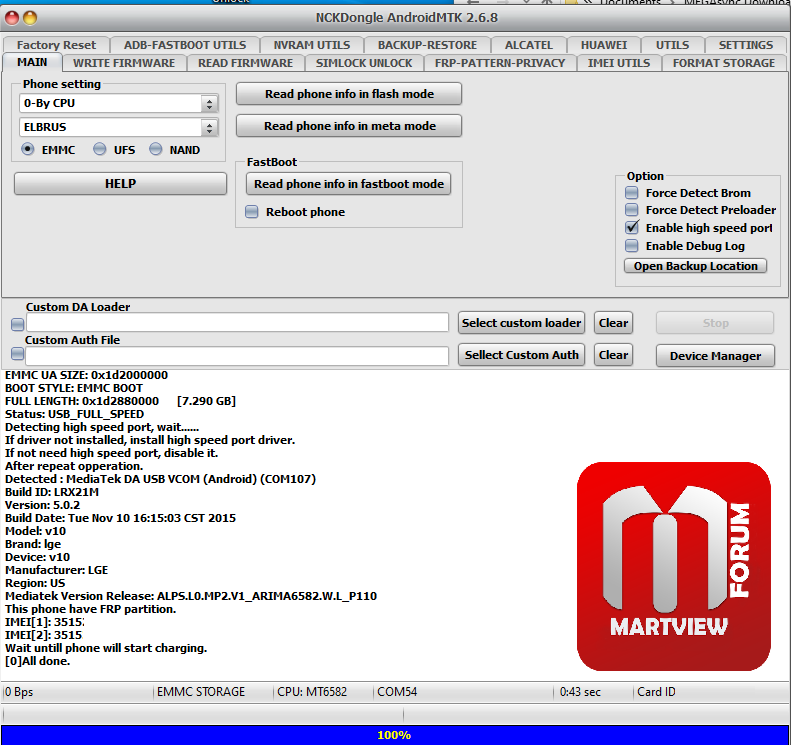Viewport: 793px width, 745px height.
Task: Click Open Backup Location button
Action: [x=695, y=266]
